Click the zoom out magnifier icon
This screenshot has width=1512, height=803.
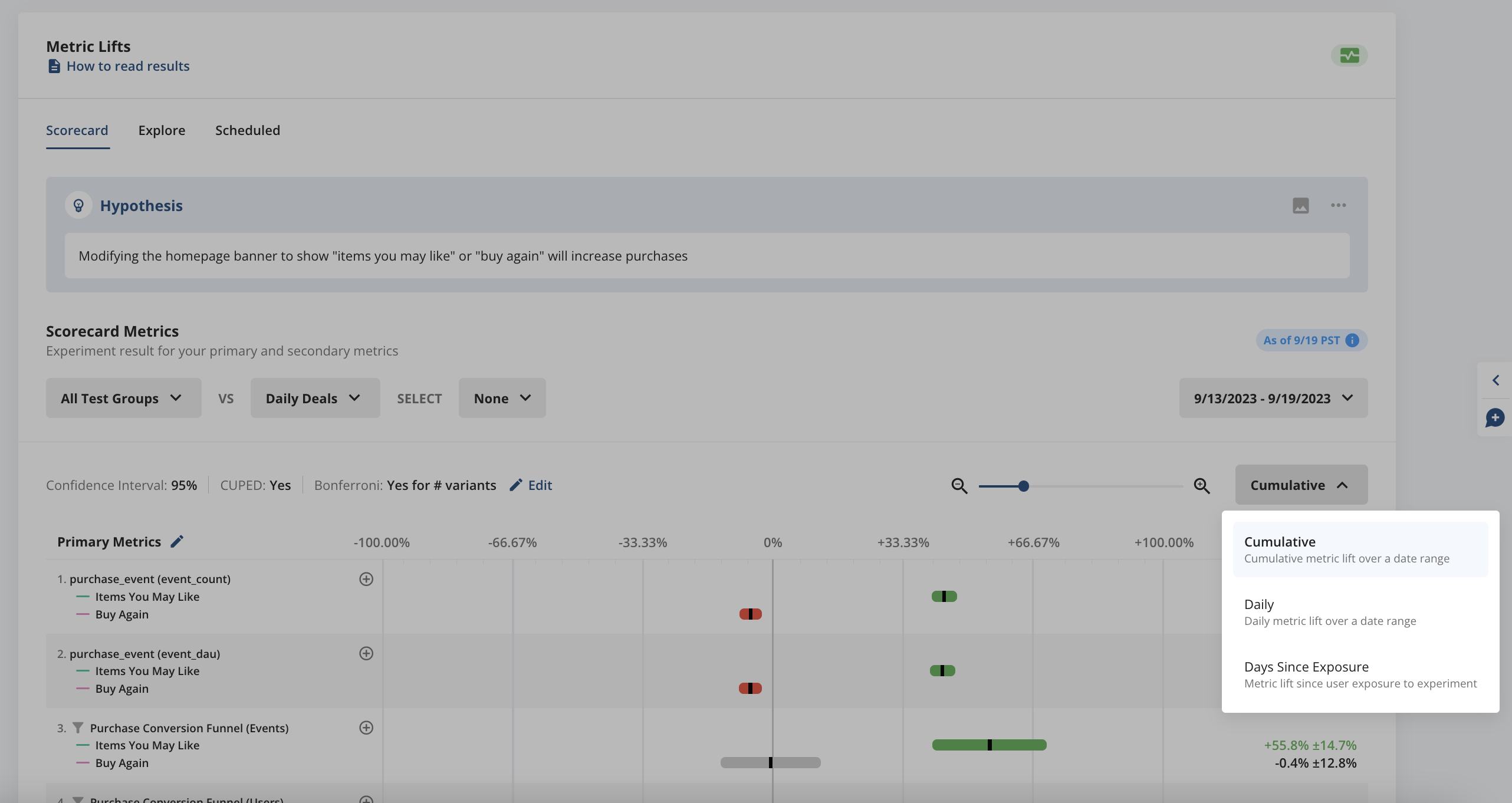coord(959,486)
